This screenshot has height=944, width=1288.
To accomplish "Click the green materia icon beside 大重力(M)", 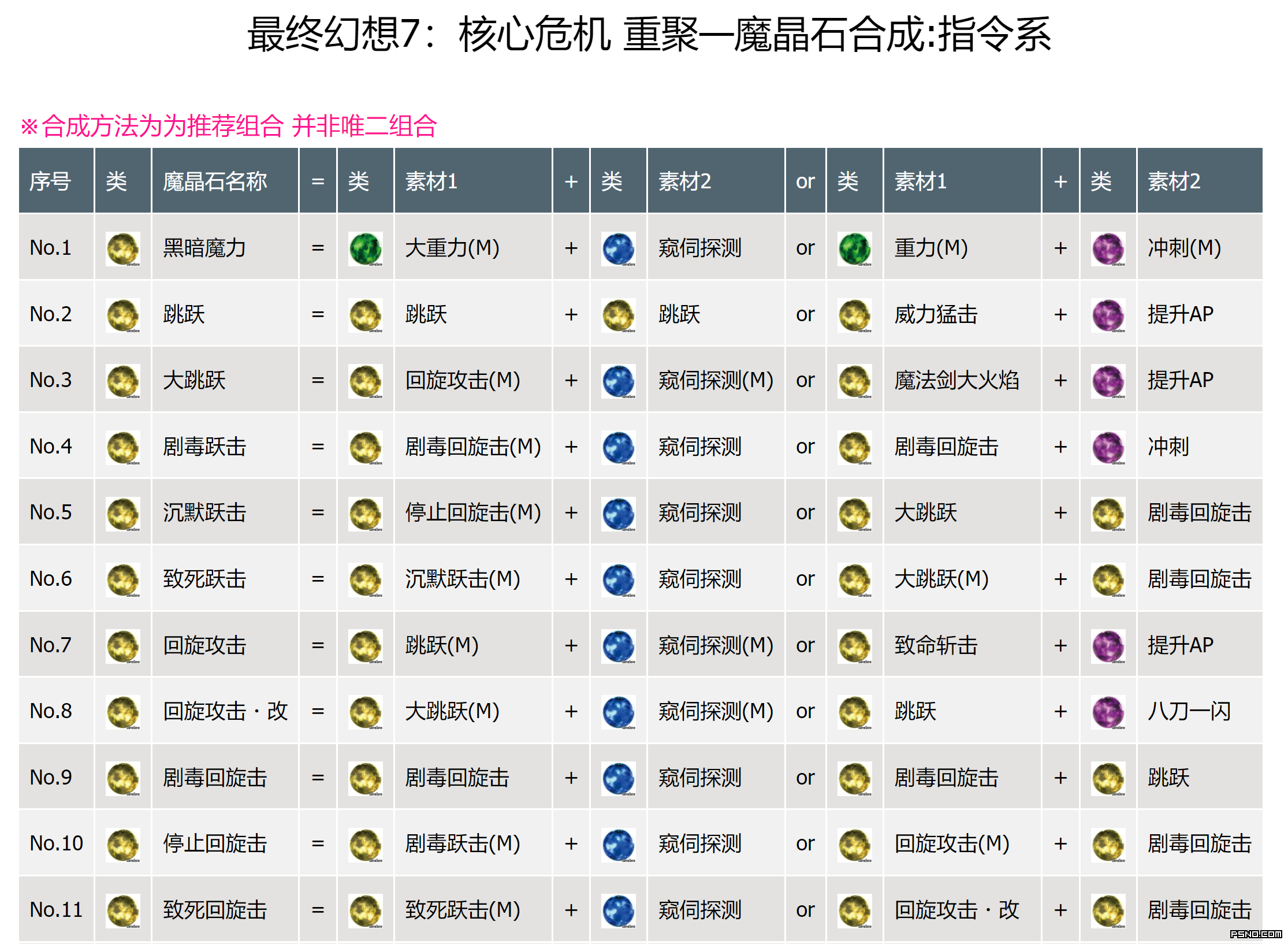I will click(x=366, y=249).
